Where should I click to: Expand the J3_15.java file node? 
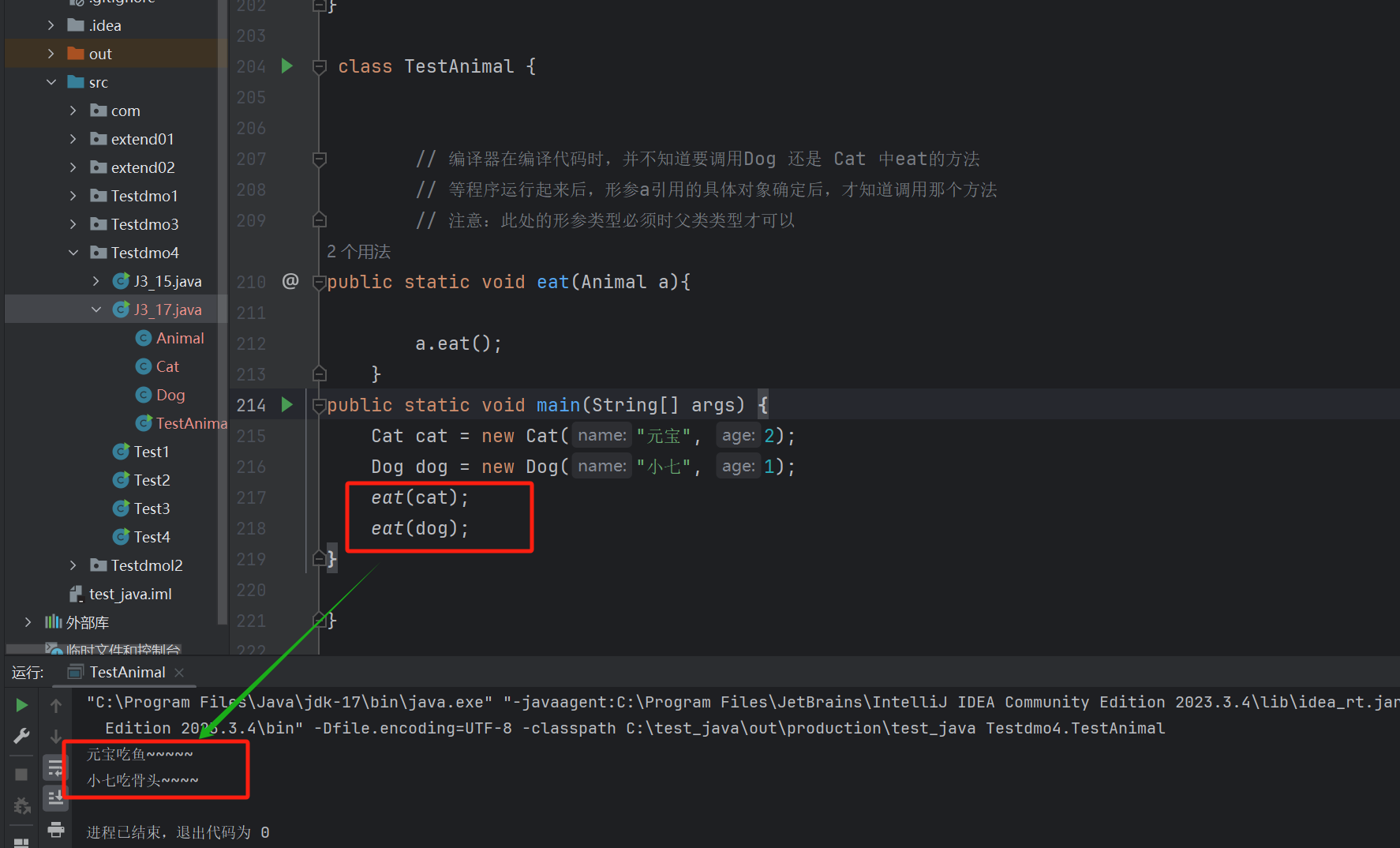click(95, 281)
